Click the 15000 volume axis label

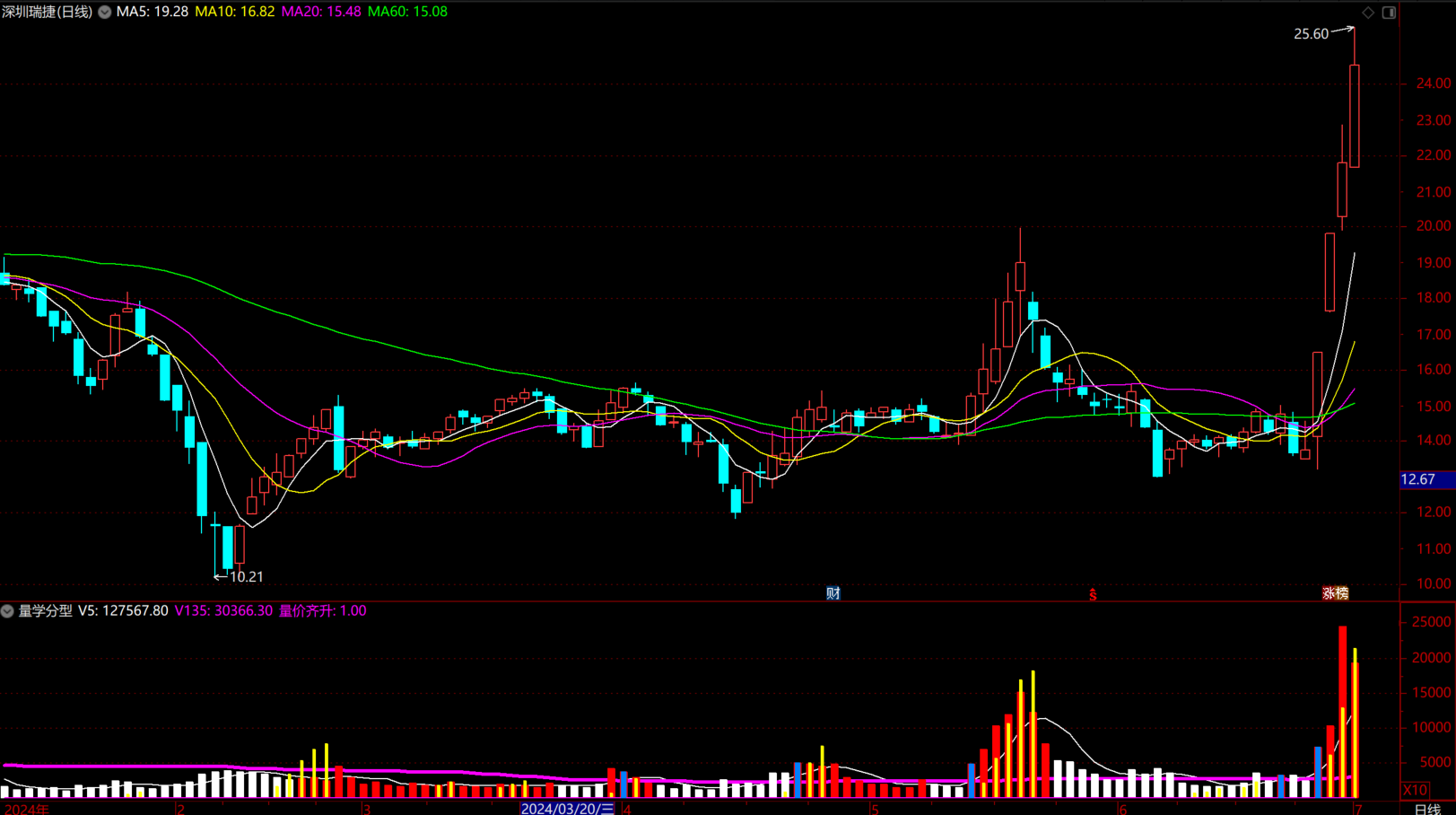(x=1432, y=693)
